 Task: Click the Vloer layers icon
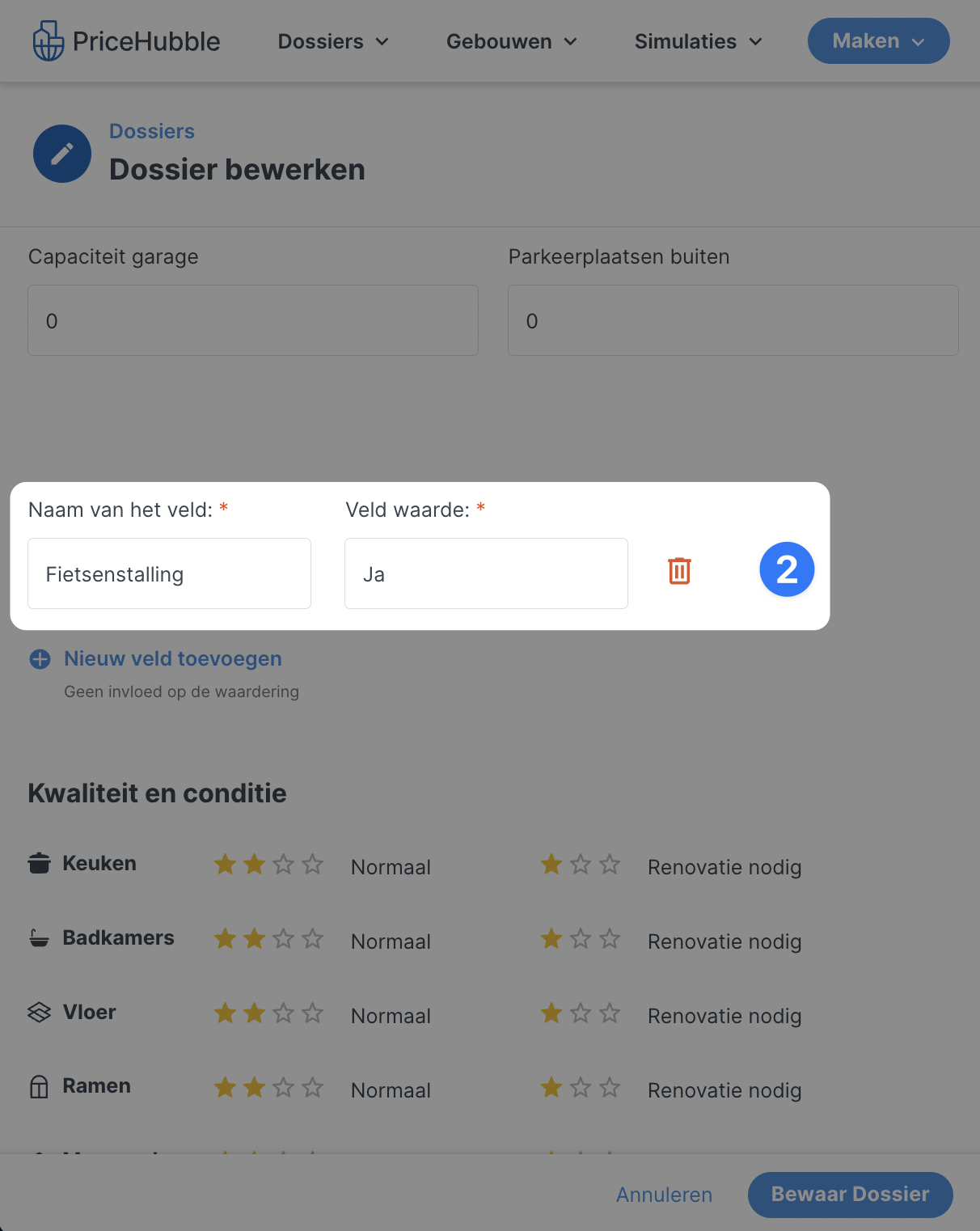pyautogui.click(x=39, y=1012)
